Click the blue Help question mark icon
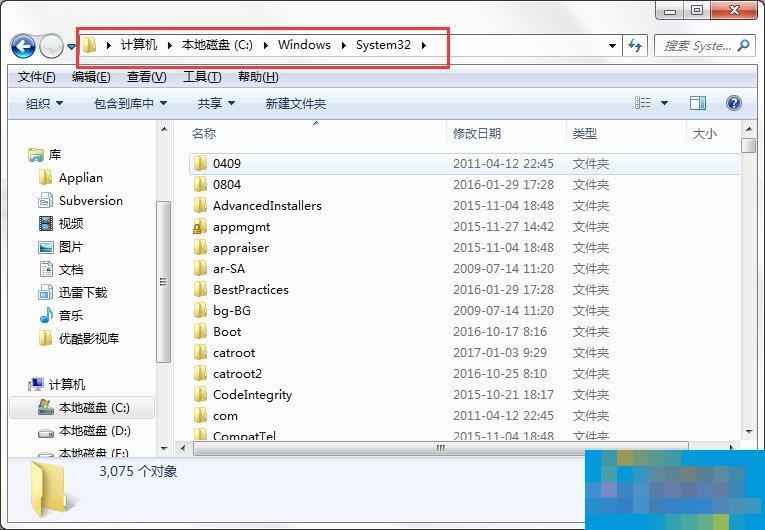 point(734,103)
